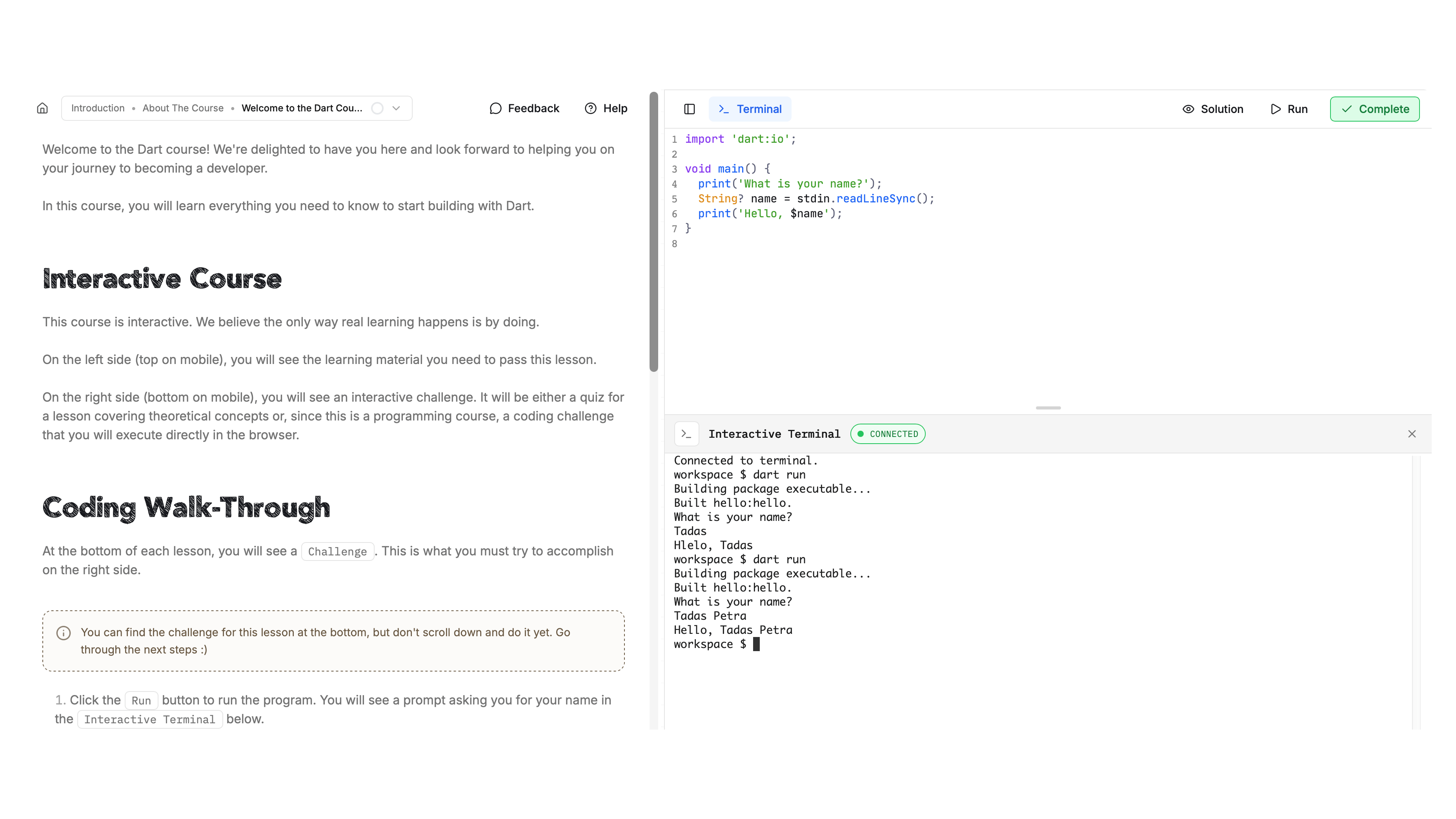The height and width of the screenshot is (819, 1456).
Task: Click the Interactive Terminal prompt icon
Action: pyautogui.click(x=686, y=433)
